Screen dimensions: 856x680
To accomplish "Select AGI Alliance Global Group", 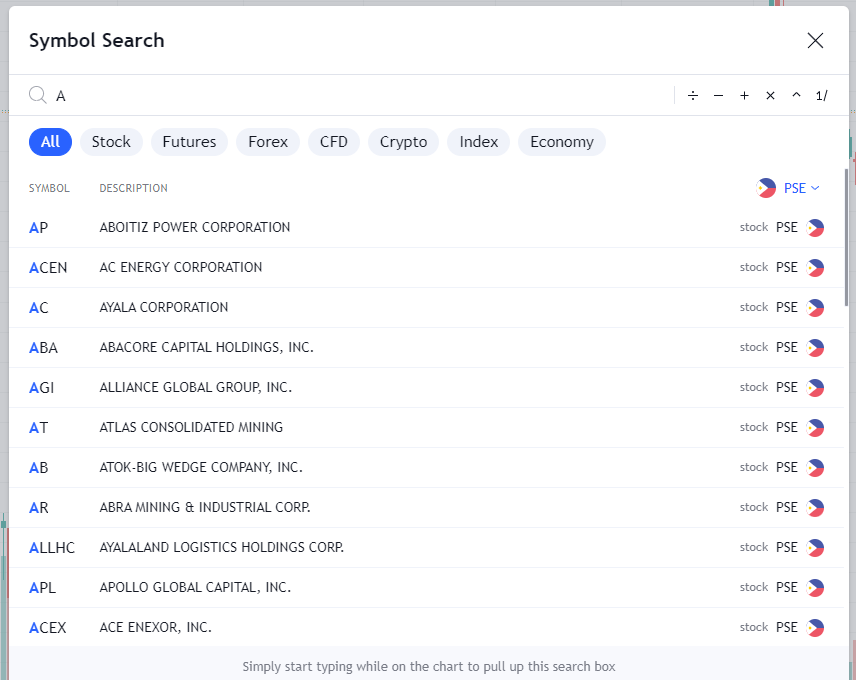I will pyautogui.click(x=426, y=387).
